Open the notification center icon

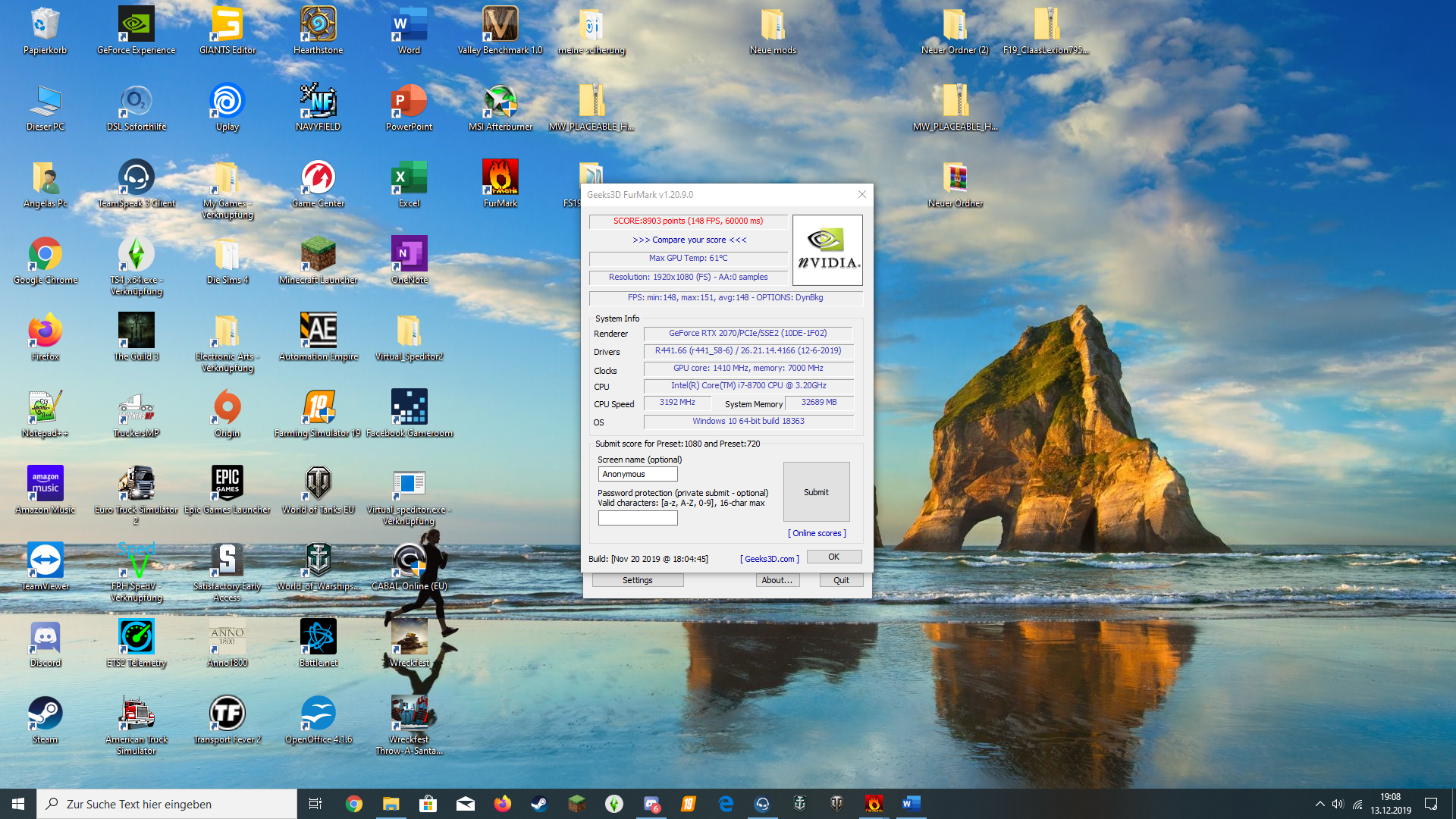tap(1431, 804)
